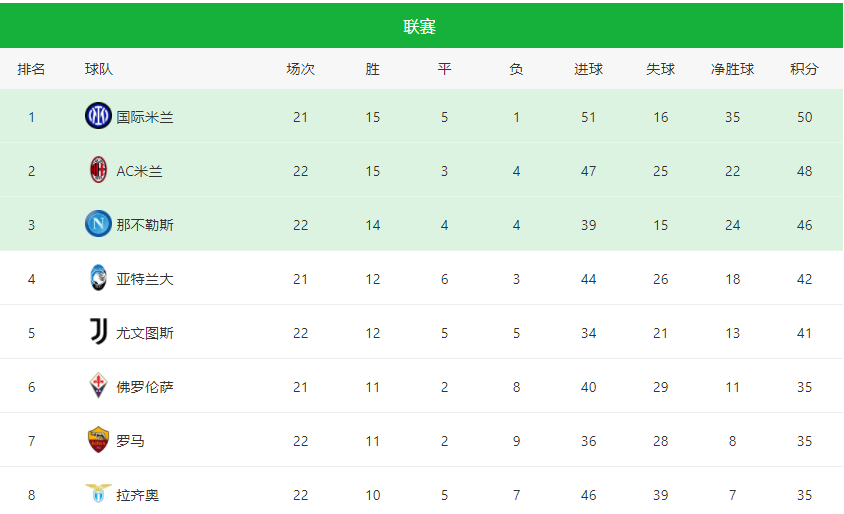Click the Juventus club logo
The width and height of the screenshot is (844, 514).
99,332
